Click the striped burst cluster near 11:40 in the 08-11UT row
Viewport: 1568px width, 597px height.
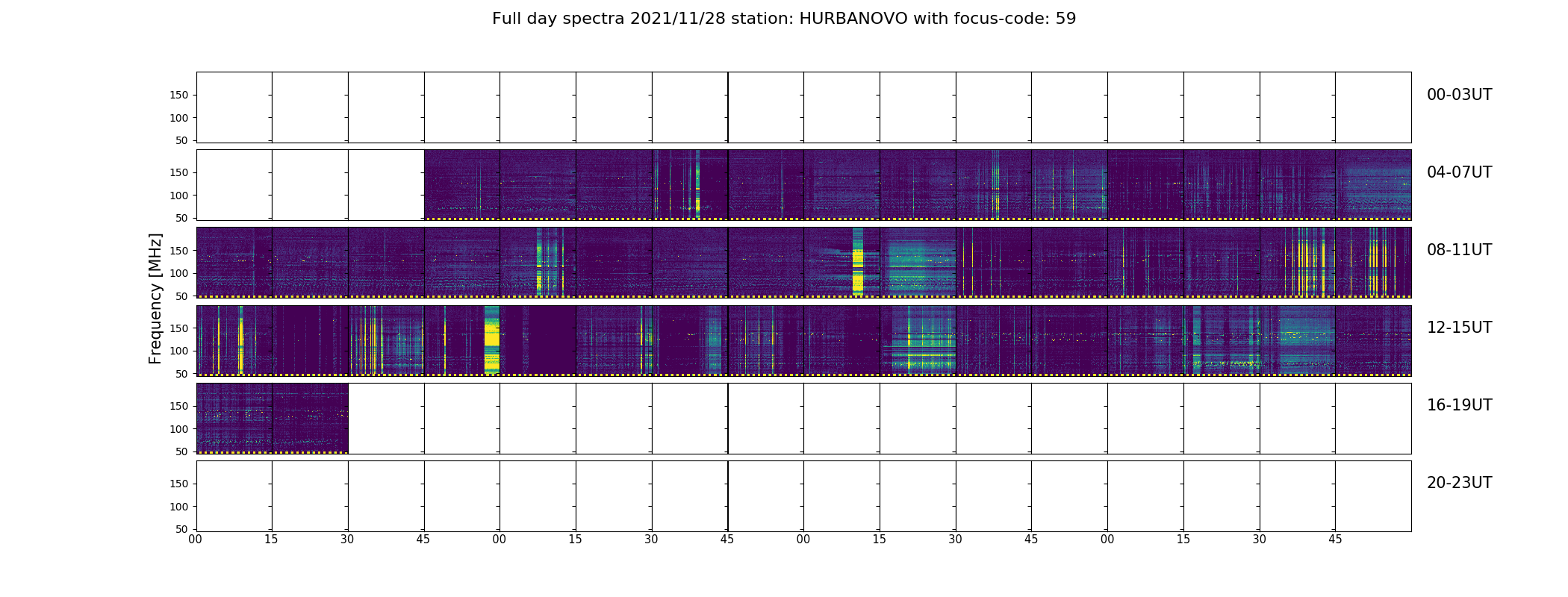(x=1310, y=261)
